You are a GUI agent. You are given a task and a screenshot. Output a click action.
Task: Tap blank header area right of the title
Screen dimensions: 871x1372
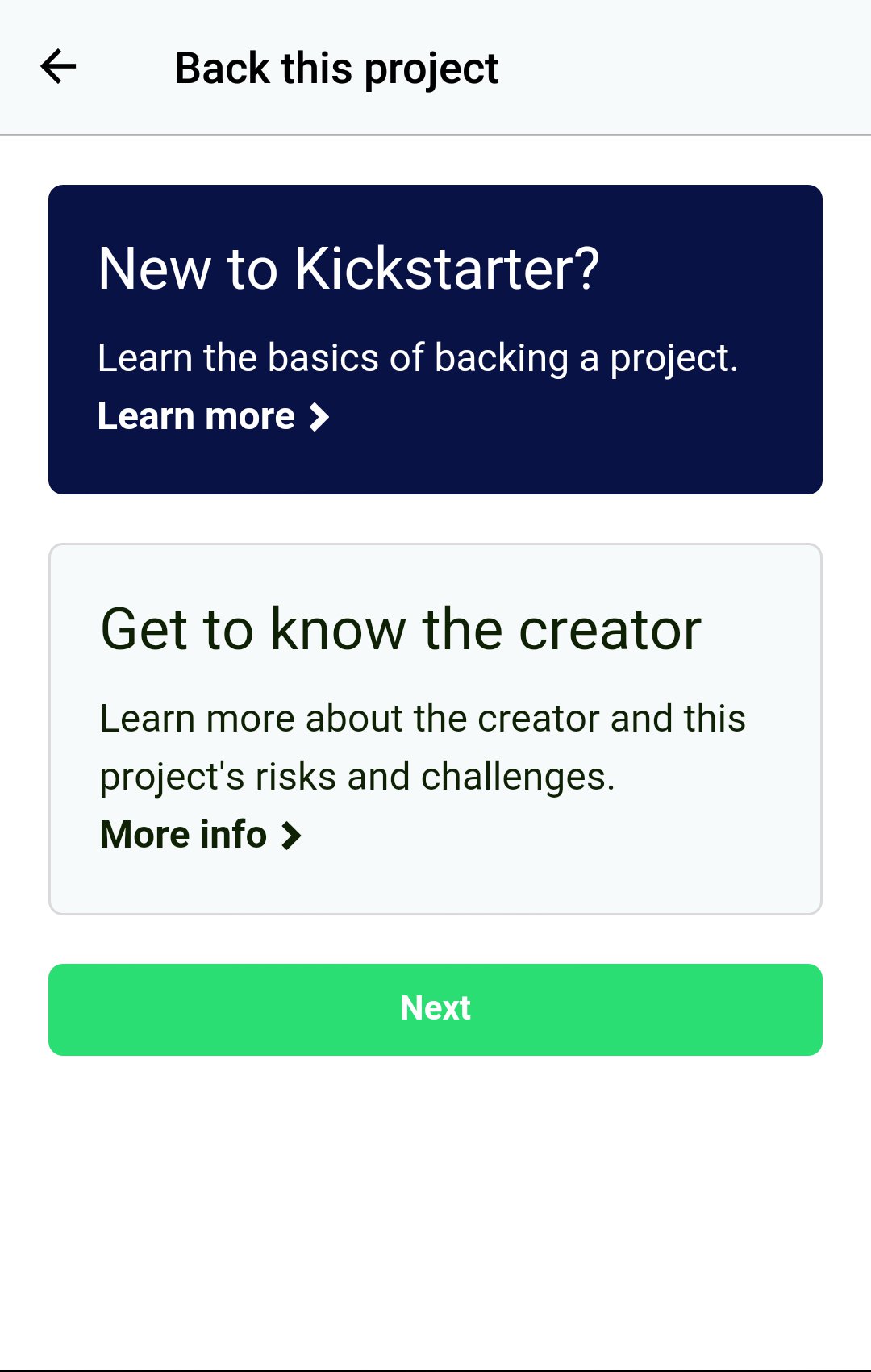(x=686, y=68)
